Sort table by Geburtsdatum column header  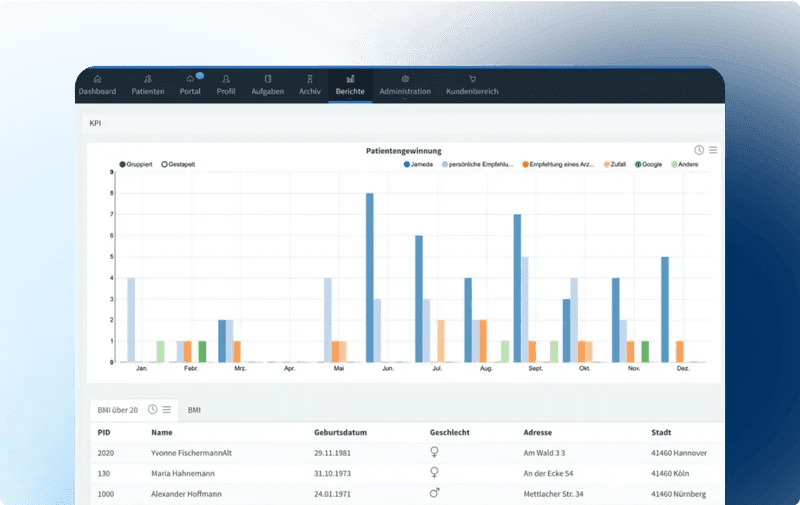coord(342,433)
